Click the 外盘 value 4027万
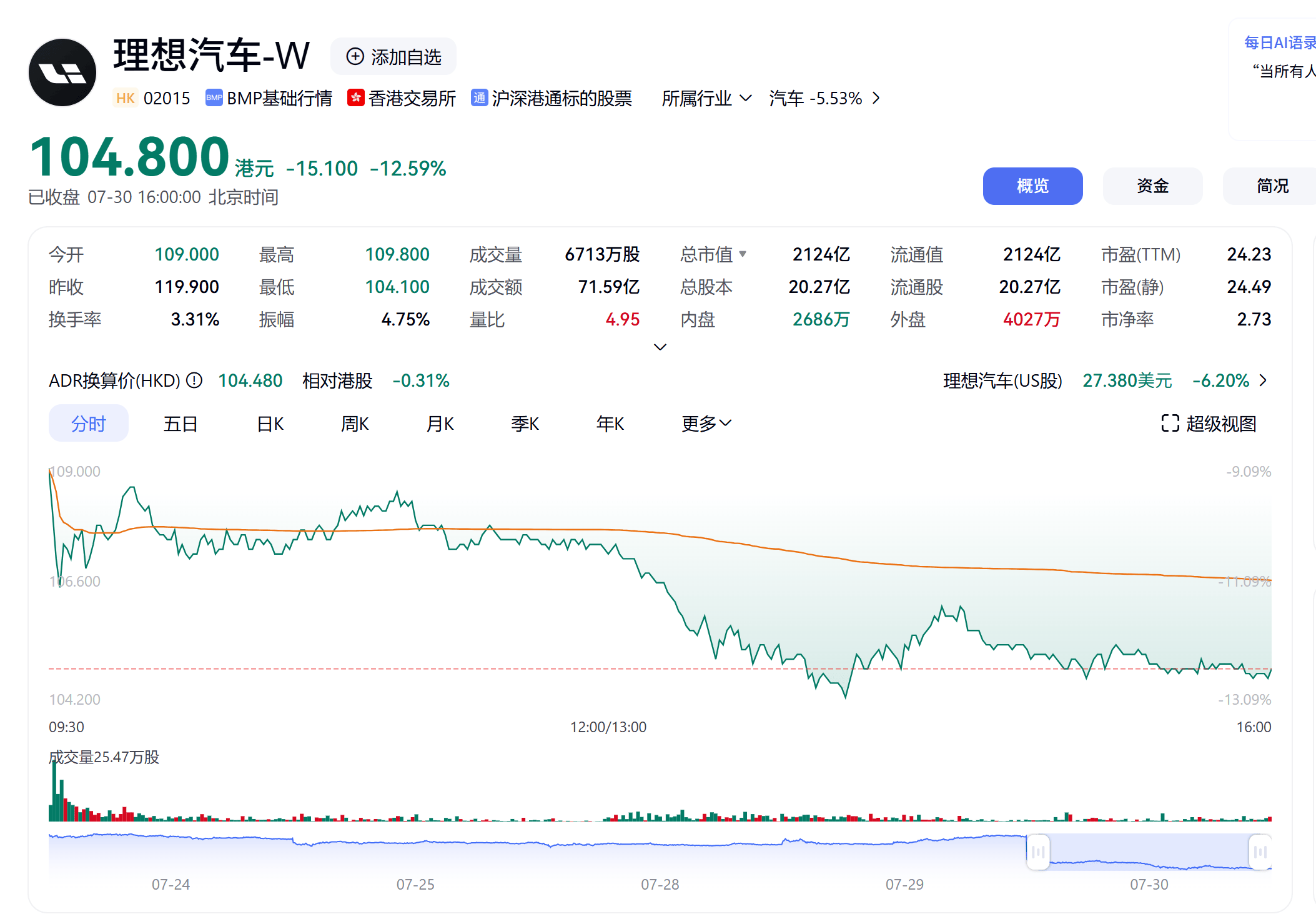The height and width of the screenshot is (924, 1316). 1032,319
